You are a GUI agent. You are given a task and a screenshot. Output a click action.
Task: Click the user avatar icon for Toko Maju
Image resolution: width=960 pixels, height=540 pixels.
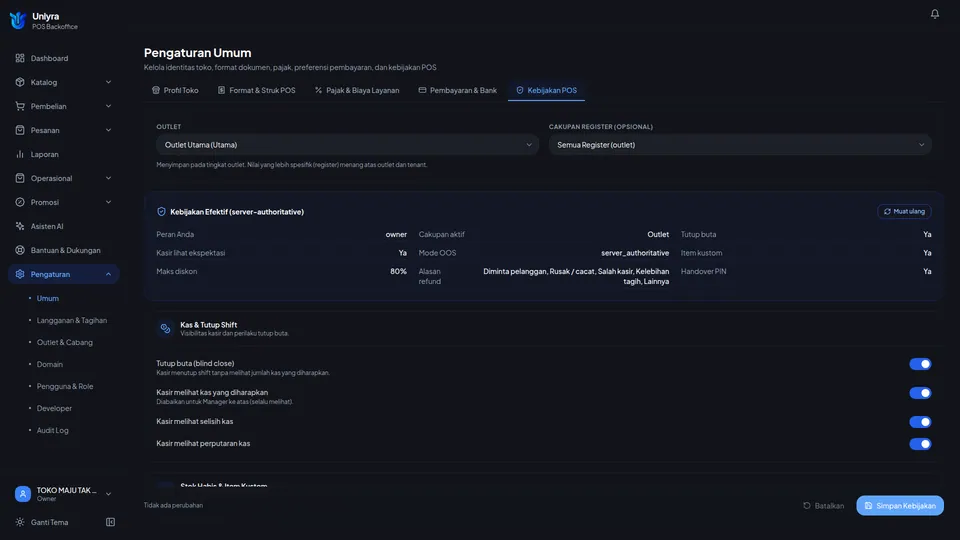[x=23, y=494]
